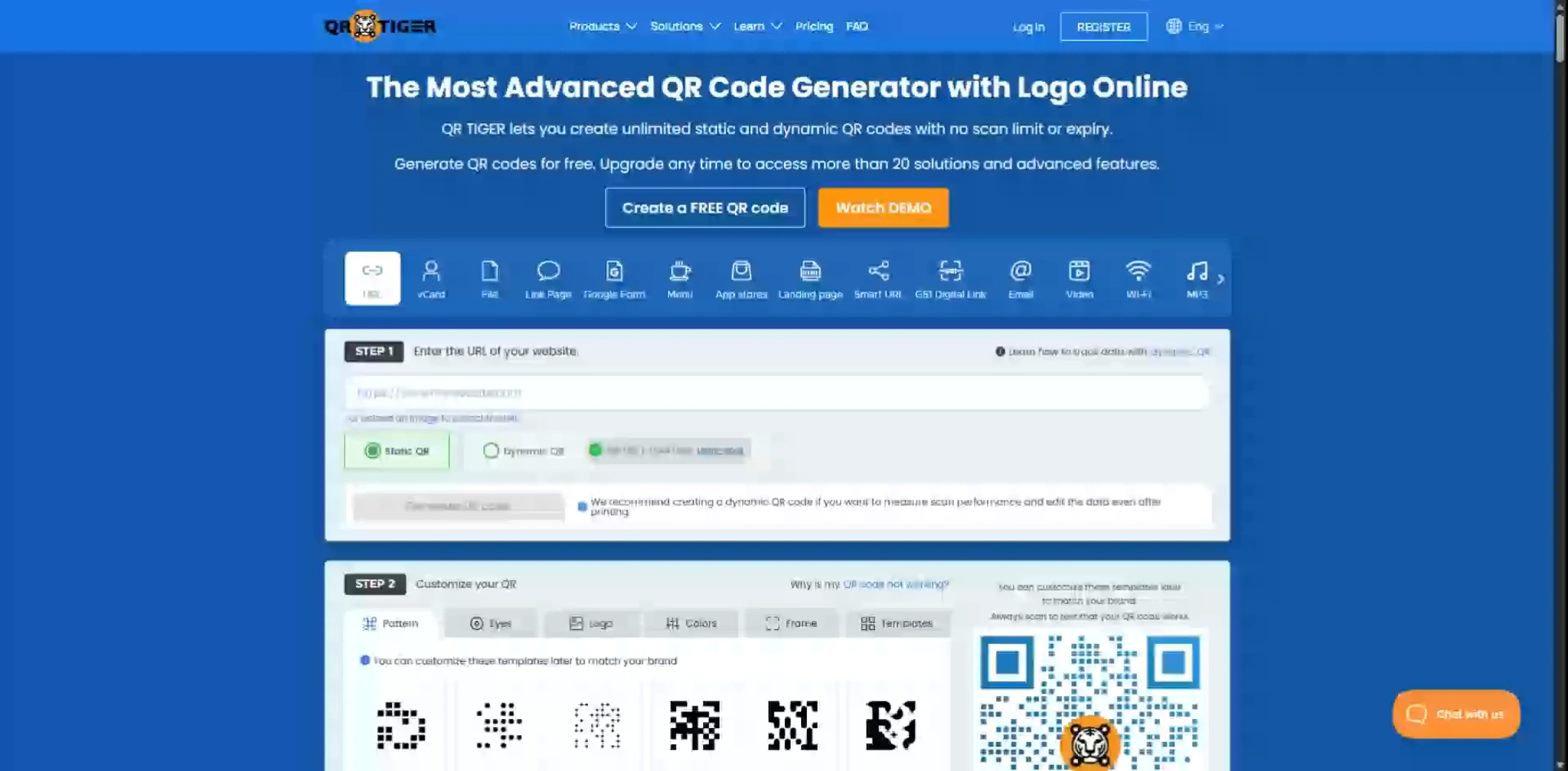Open the App Stores QR option
The image size is (1568, 771).
pyautogui.click(x=740, y=279)
